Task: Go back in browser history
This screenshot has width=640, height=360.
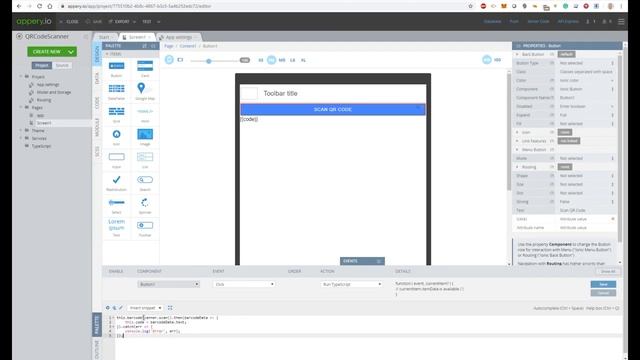Action: (x=19, y=6)
